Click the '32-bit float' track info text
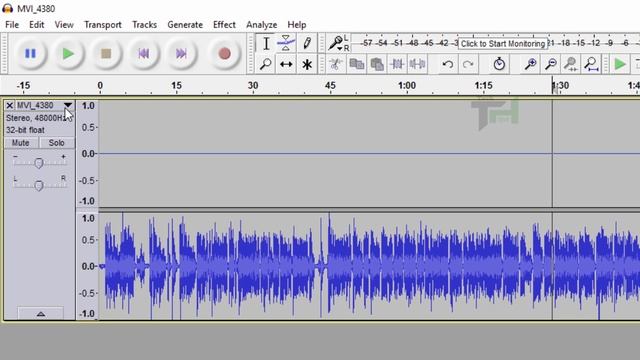The height and width of the screenshot is (360, 640). pos(25,130)
